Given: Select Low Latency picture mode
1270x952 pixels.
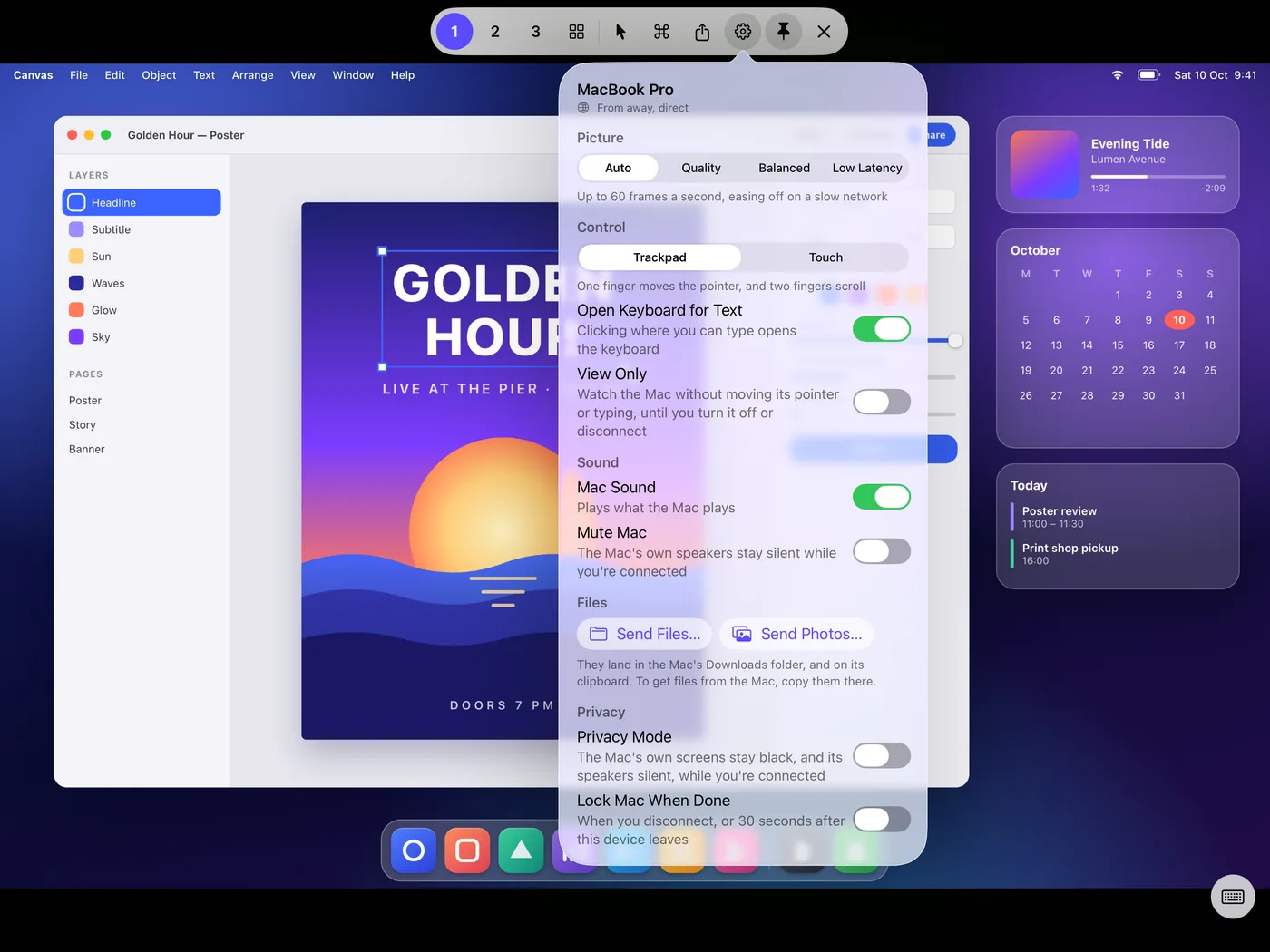Looking at the screenshot, I should [867, 168].
